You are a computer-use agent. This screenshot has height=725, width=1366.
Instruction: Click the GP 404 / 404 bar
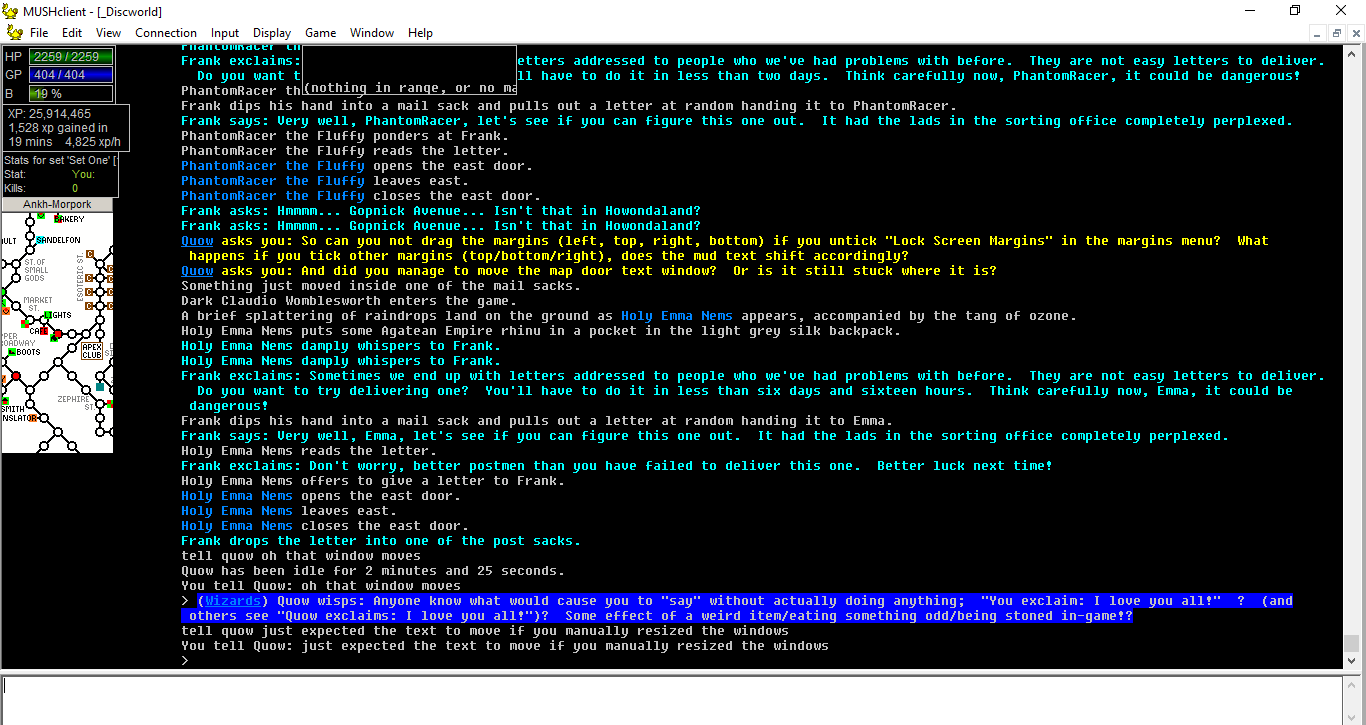coord(70,75)
